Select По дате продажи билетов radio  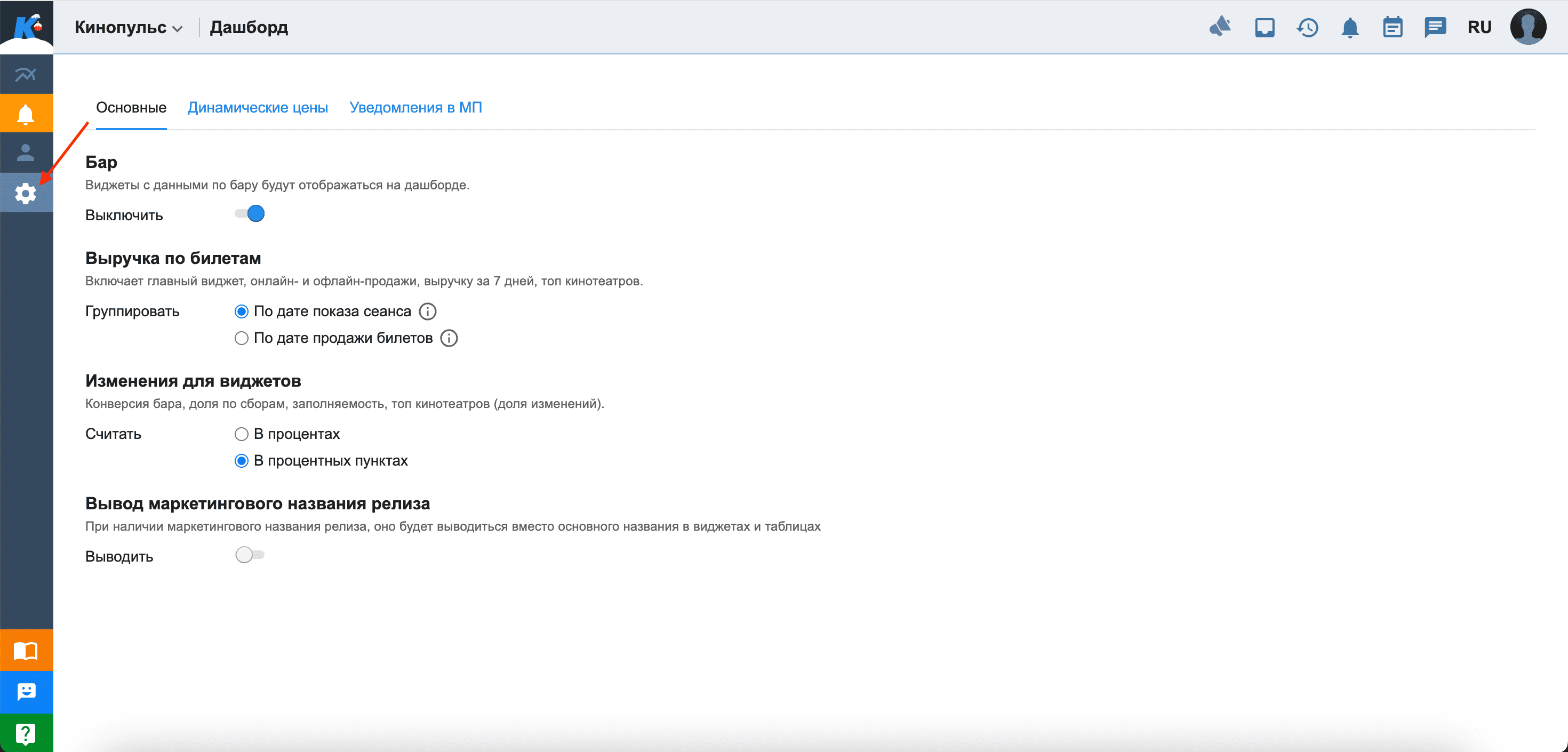pos(242,338)
